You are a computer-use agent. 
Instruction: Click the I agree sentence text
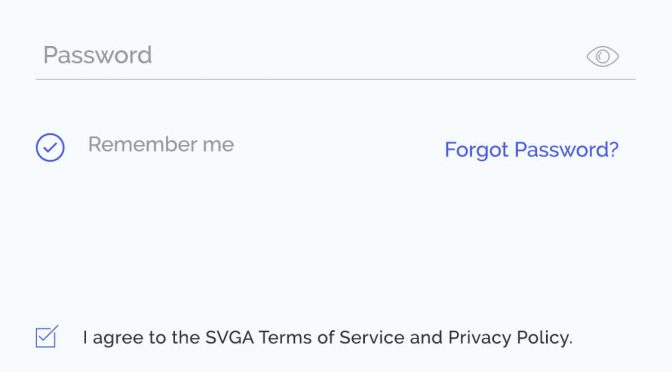tap(327, 338)
